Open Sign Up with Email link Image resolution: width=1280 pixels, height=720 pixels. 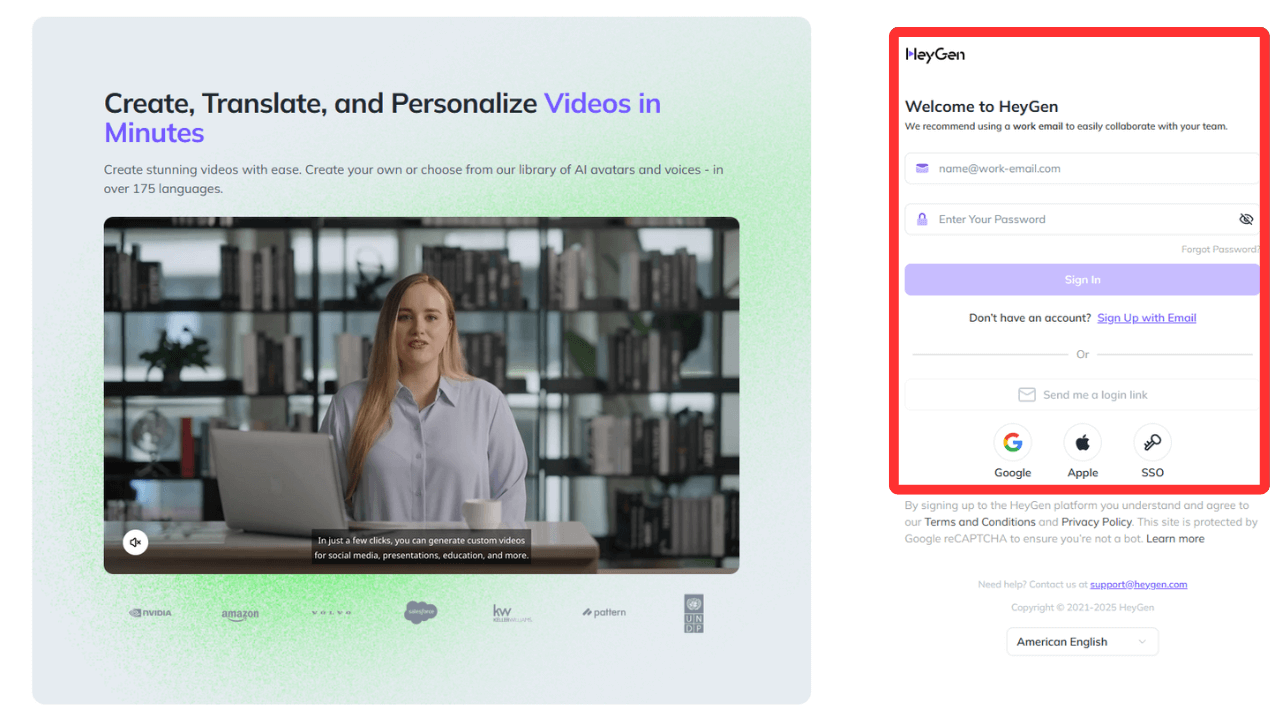tap(1146, 318)
